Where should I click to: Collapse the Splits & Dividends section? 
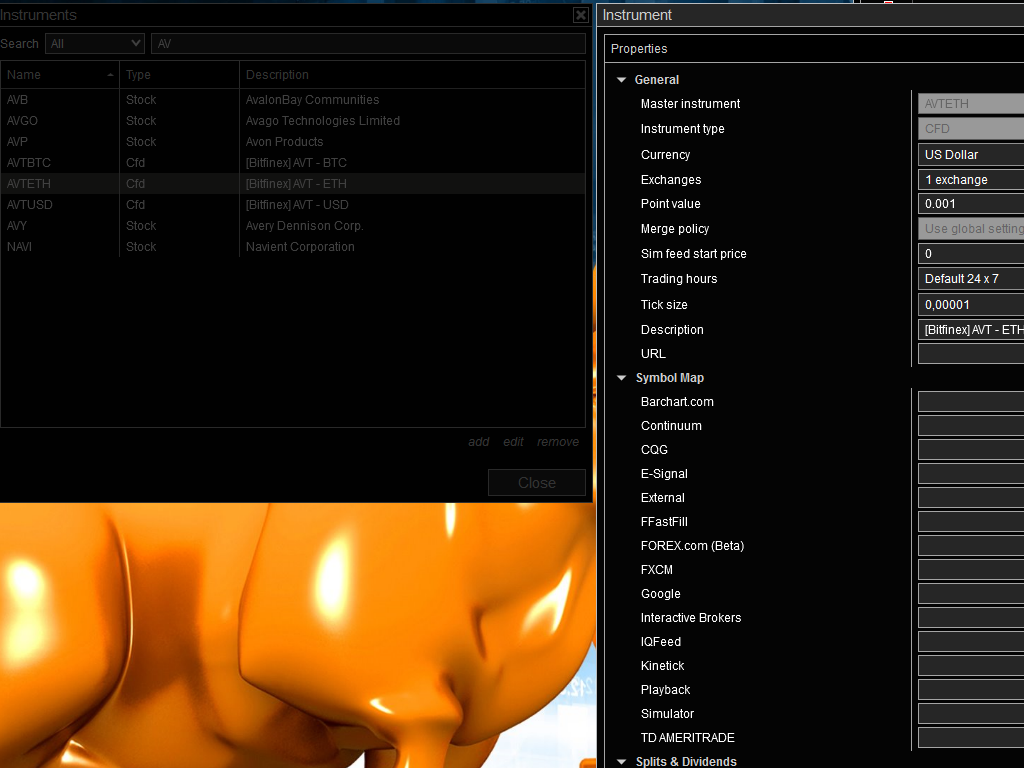621,761
